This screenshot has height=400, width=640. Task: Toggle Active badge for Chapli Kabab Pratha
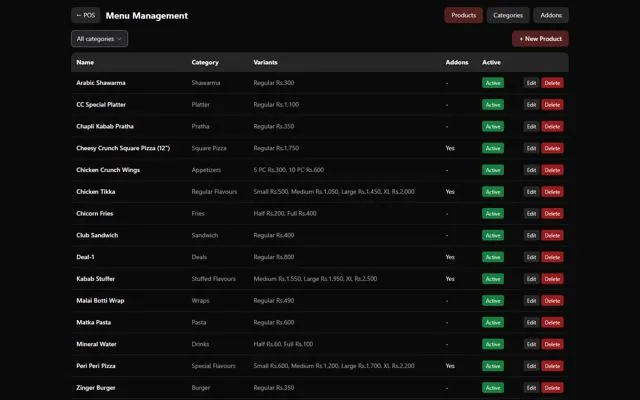point(493,127)
